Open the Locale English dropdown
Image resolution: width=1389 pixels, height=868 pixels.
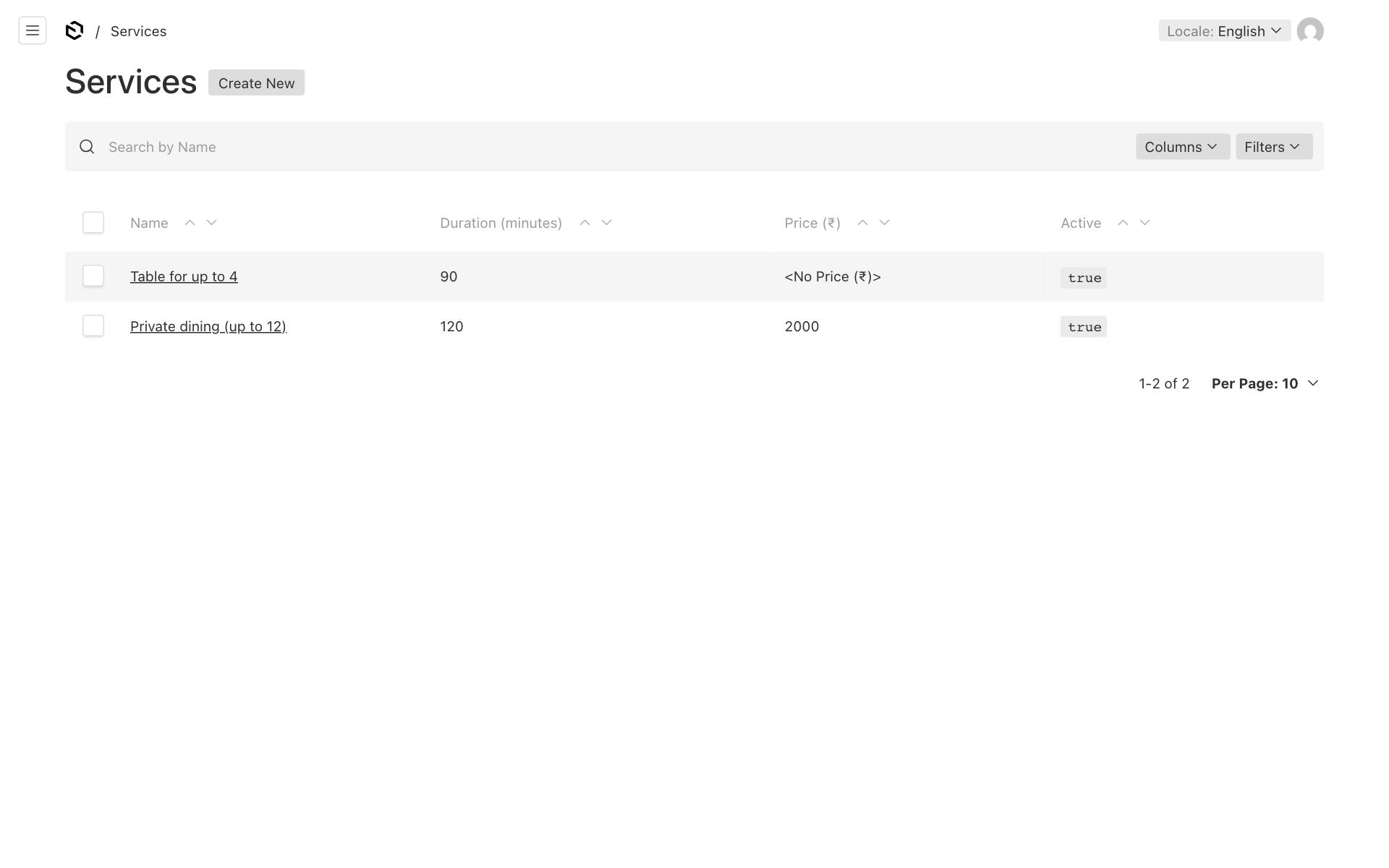point(1224,30)
